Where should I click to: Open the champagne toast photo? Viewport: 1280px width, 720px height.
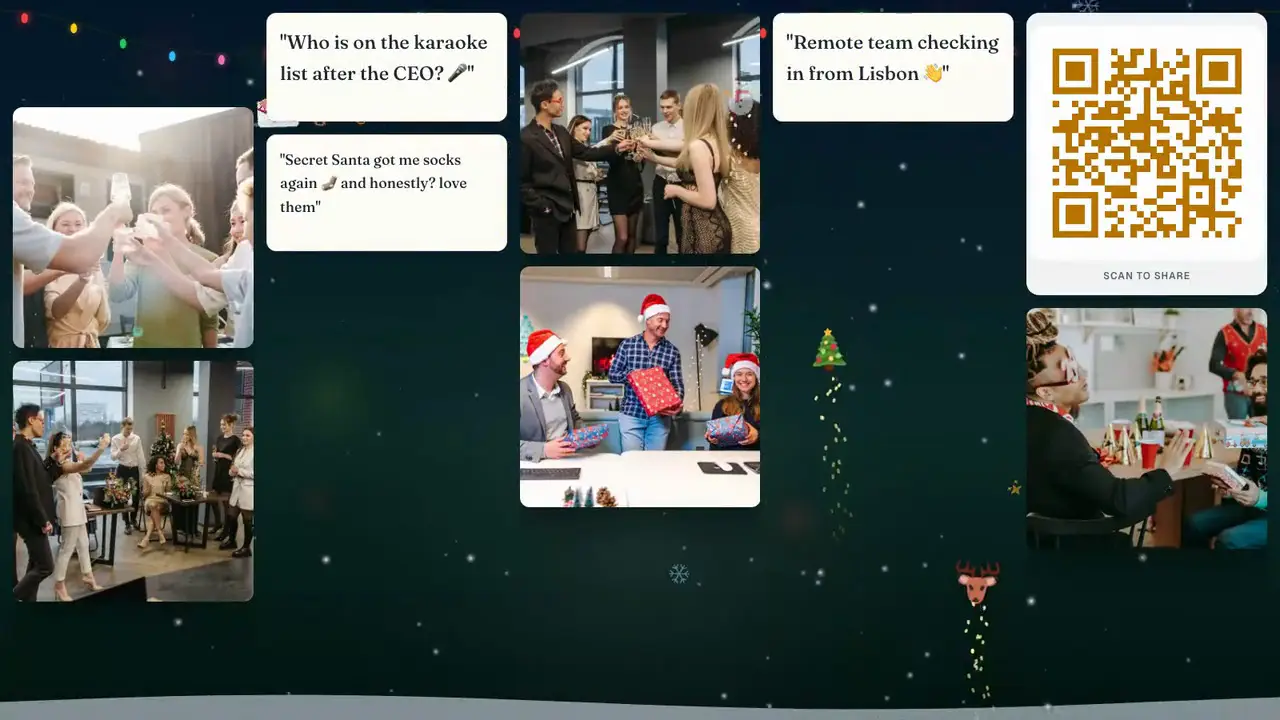point(640,133)
